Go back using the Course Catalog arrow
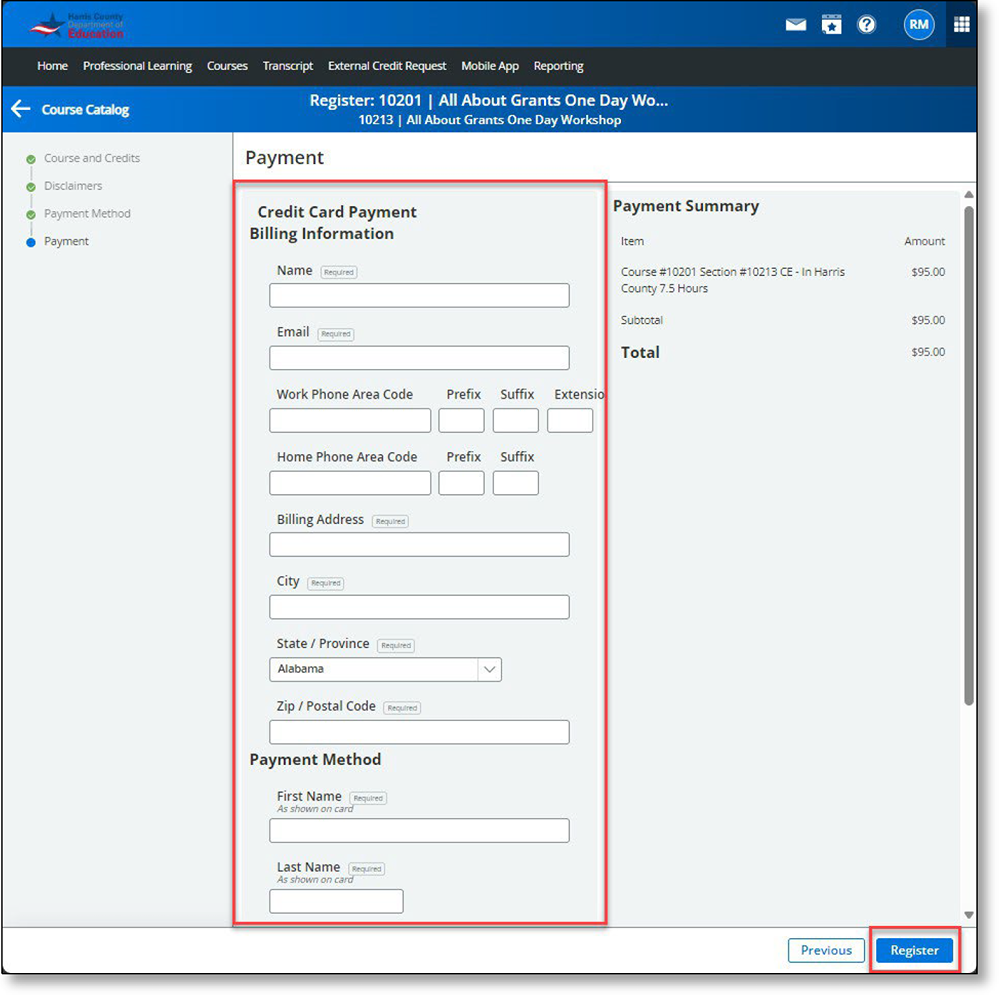The image size is (999, 995). 21,109
